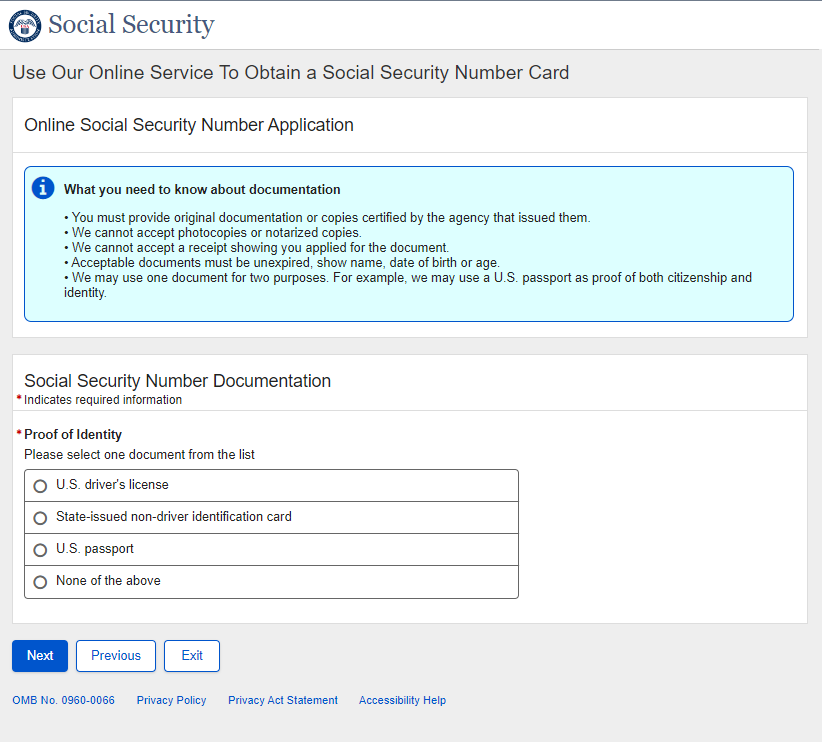Click the Social Security seal logo
Image resolution: width=822 pixels, height=742 pixels.
(25, 25)
